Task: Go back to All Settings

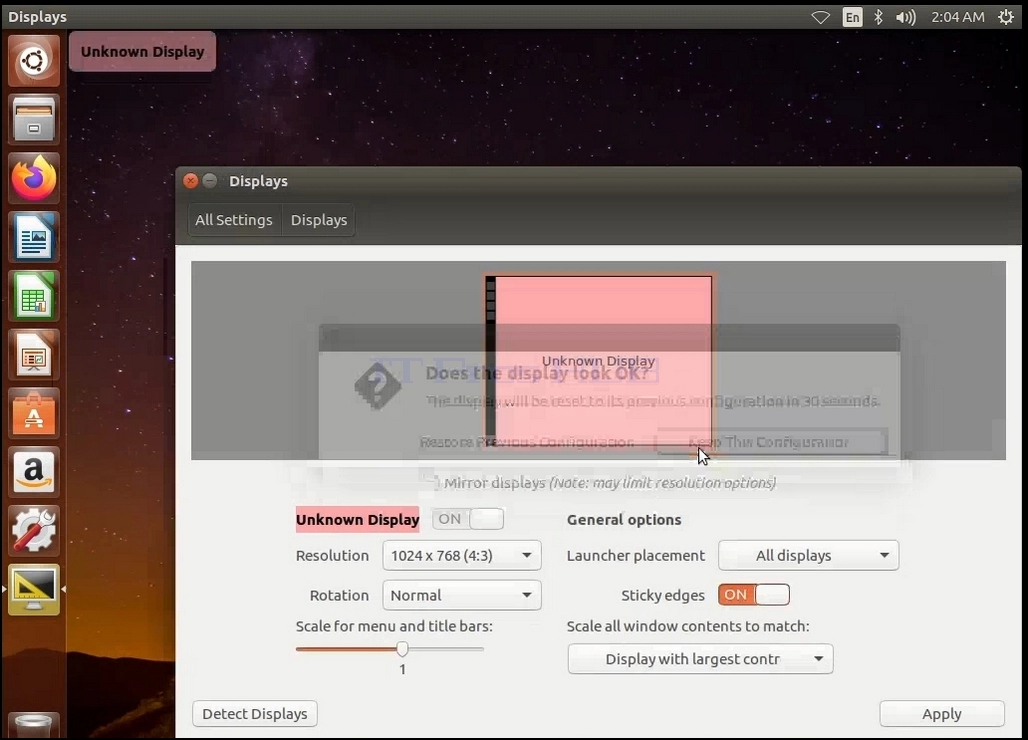Action: [x=233, y=220]
